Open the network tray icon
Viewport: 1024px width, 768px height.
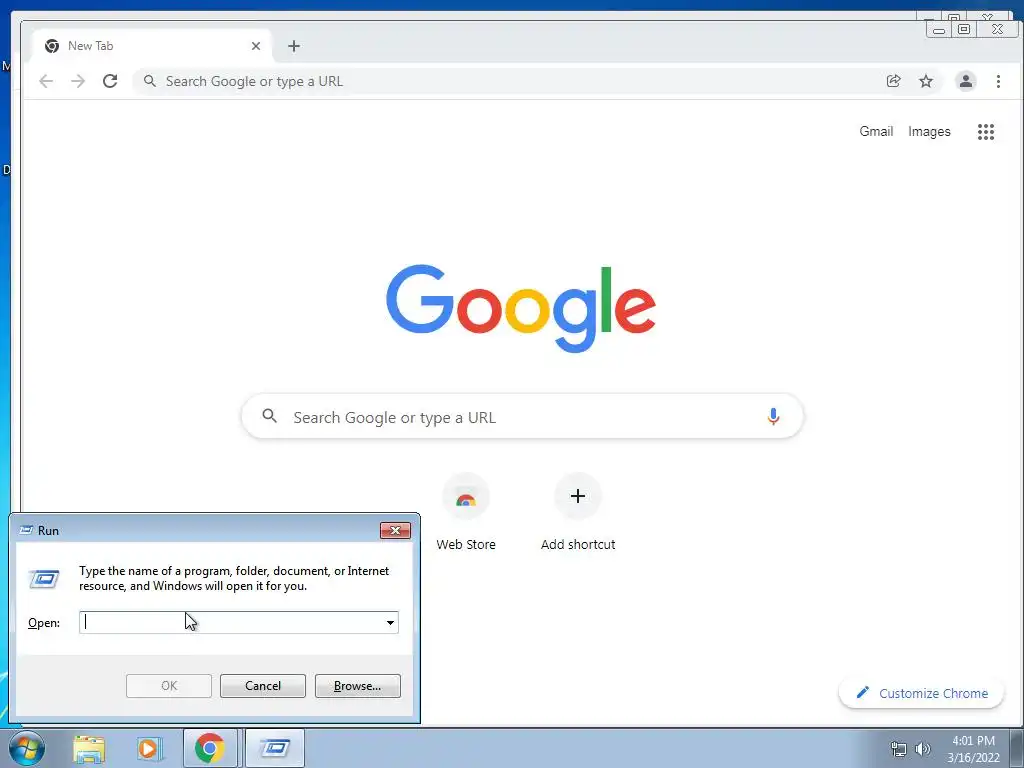899,749
